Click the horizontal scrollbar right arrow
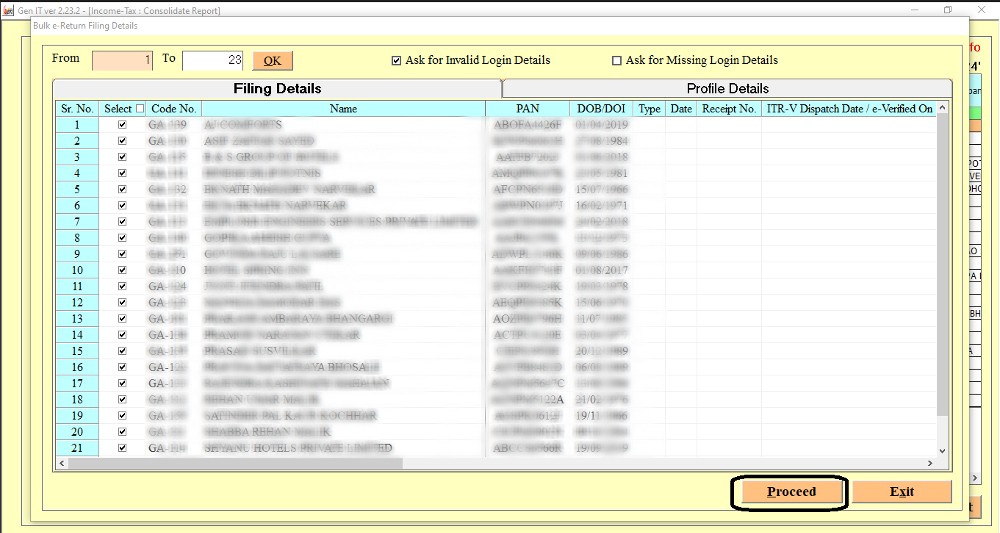This screenshot has width=1000, height=533. 929,463
